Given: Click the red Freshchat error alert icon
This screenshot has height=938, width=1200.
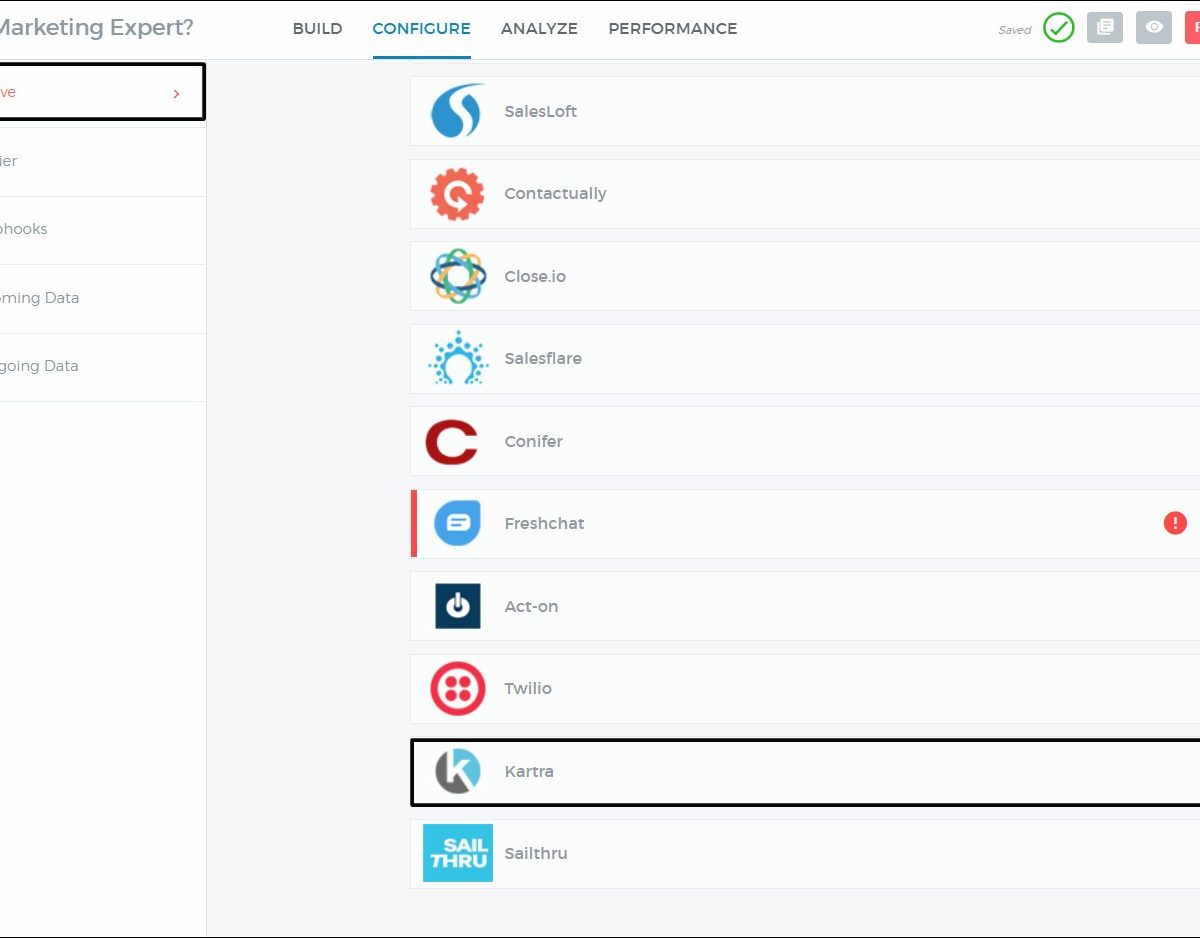Looking at the screenshot, I should pyautogui.click(x=1175, y=523).
